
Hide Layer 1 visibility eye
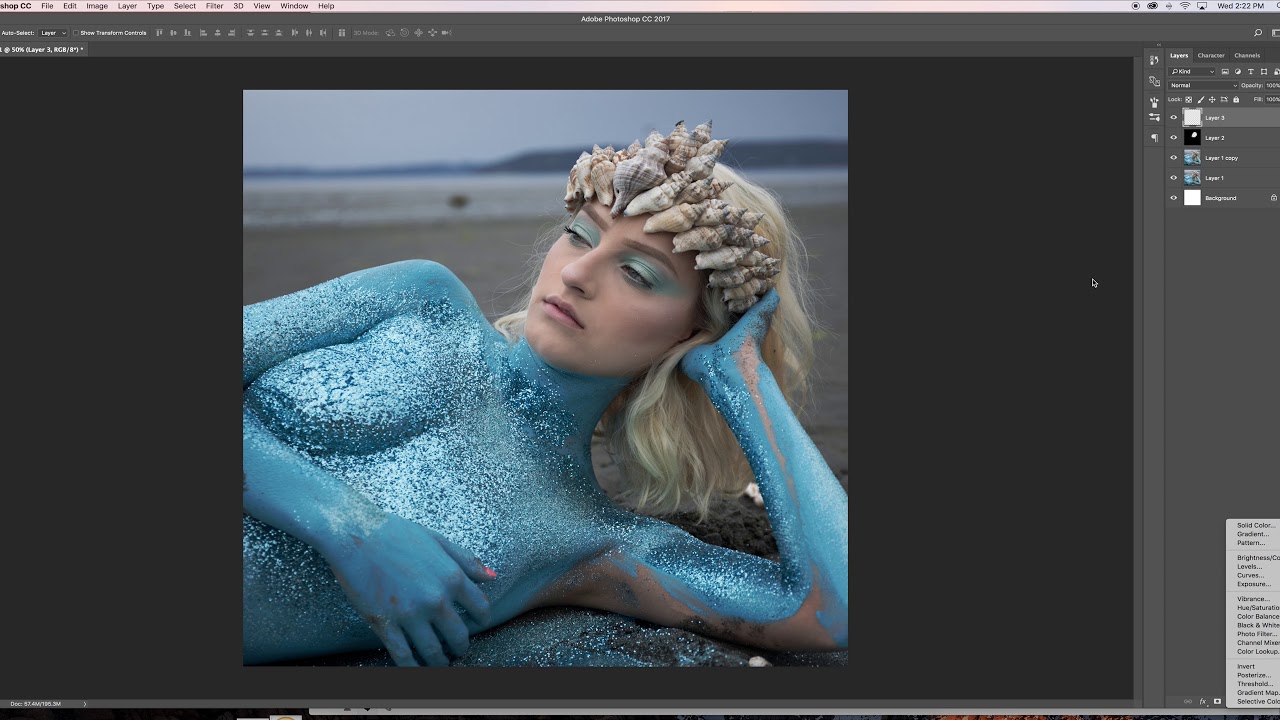1174,177
